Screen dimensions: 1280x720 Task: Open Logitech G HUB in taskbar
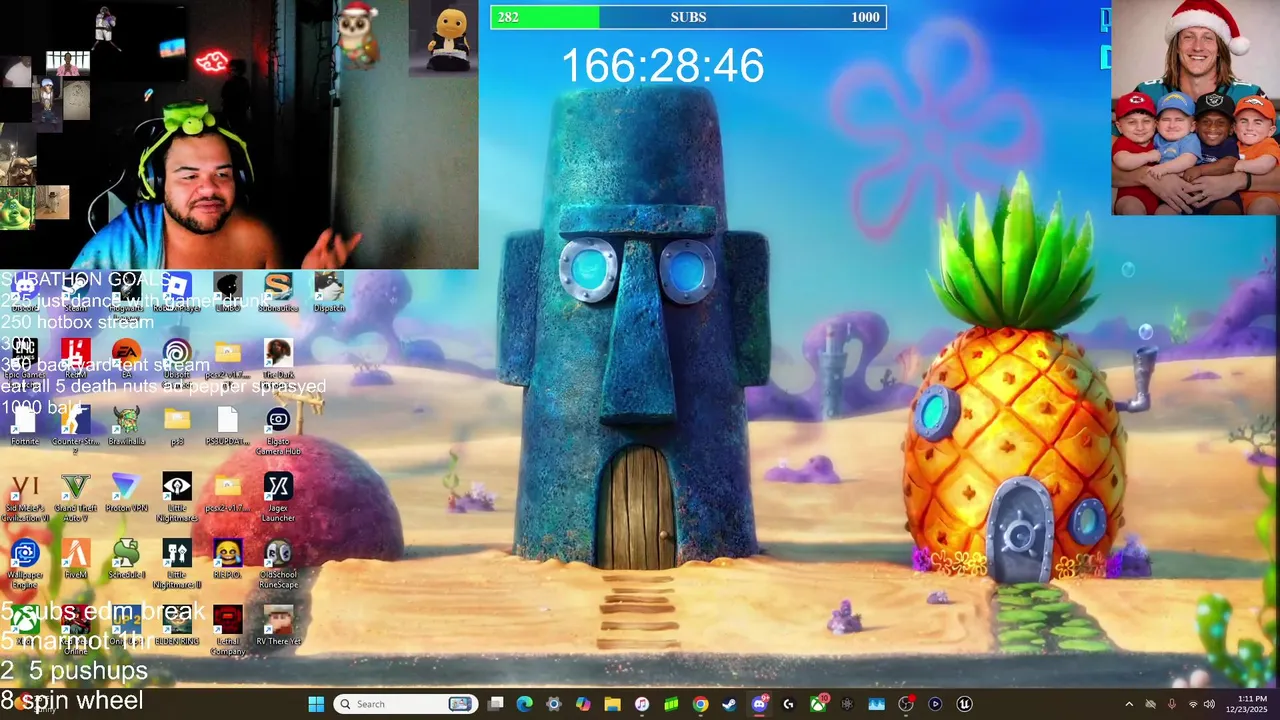788,704
